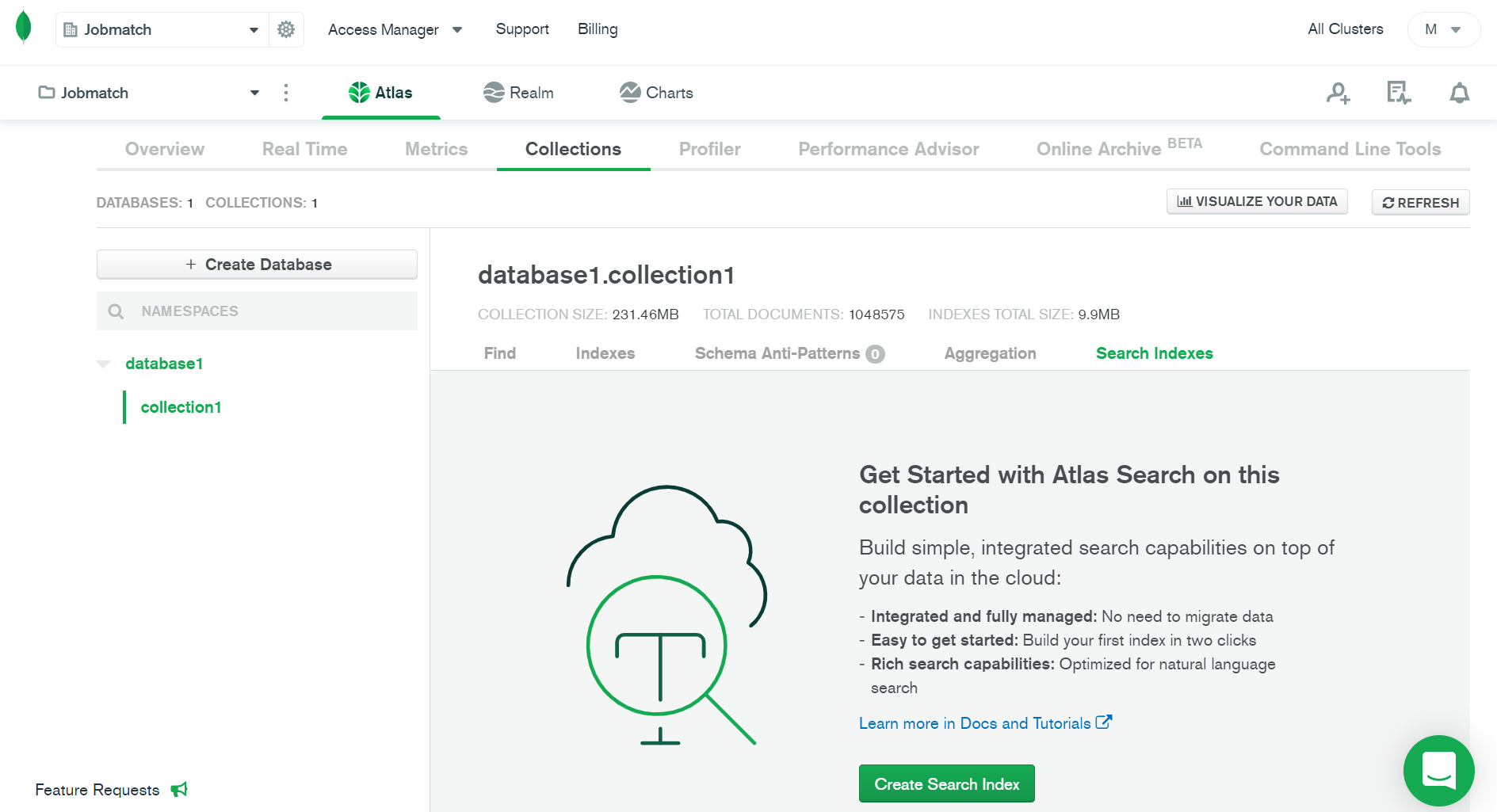Open the Command Line Tools tab

click(1350, 149)
